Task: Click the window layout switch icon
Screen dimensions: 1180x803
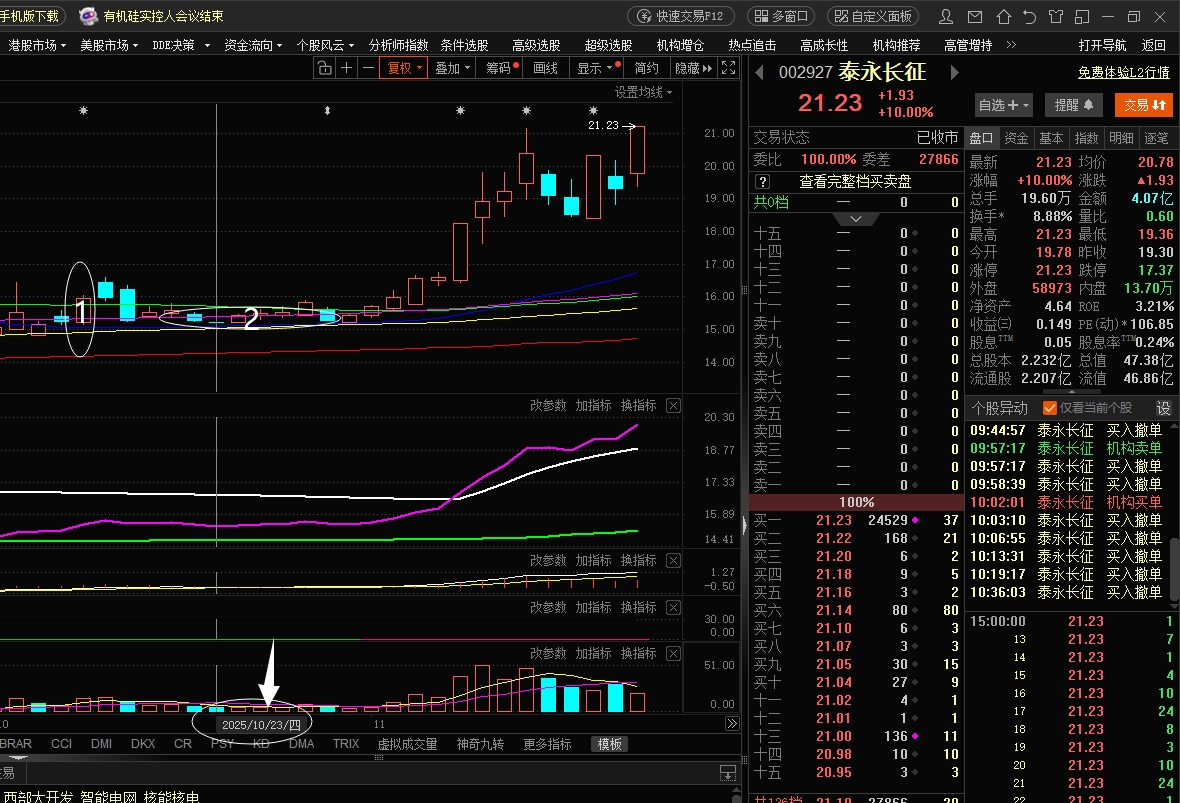Action: (1082, 17)
